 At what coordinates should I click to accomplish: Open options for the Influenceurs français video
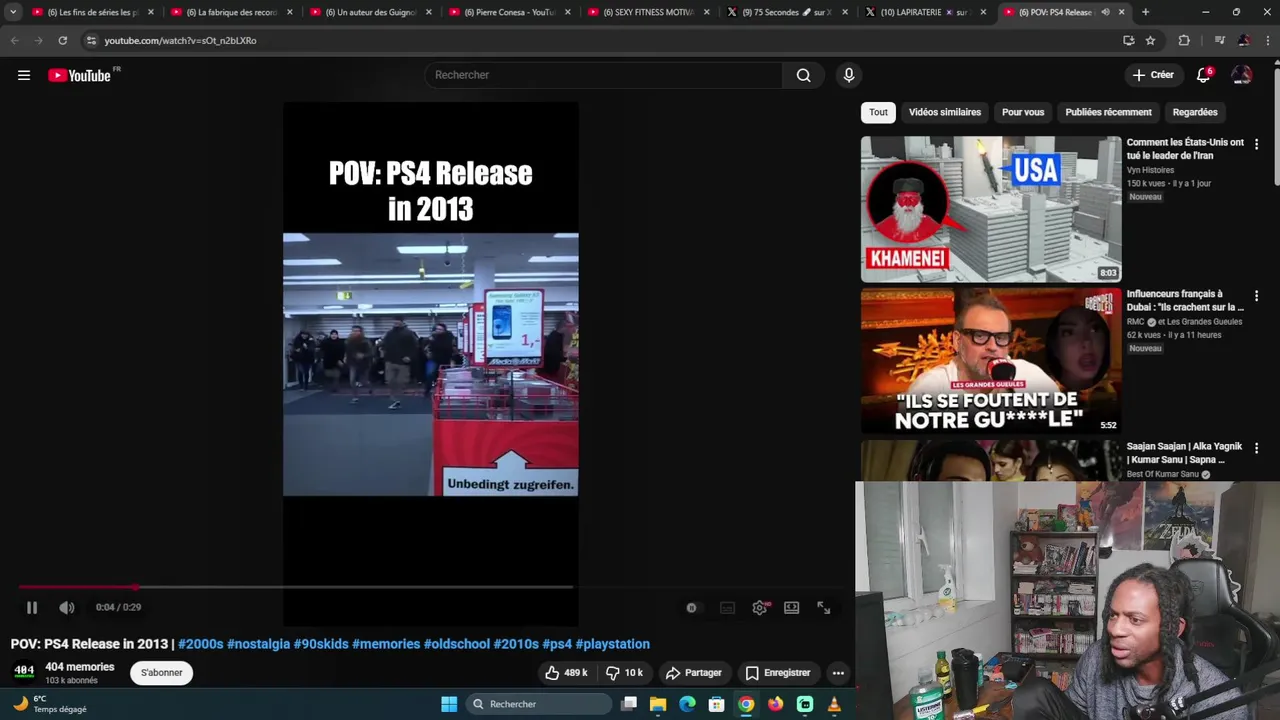pos(1256,296)
